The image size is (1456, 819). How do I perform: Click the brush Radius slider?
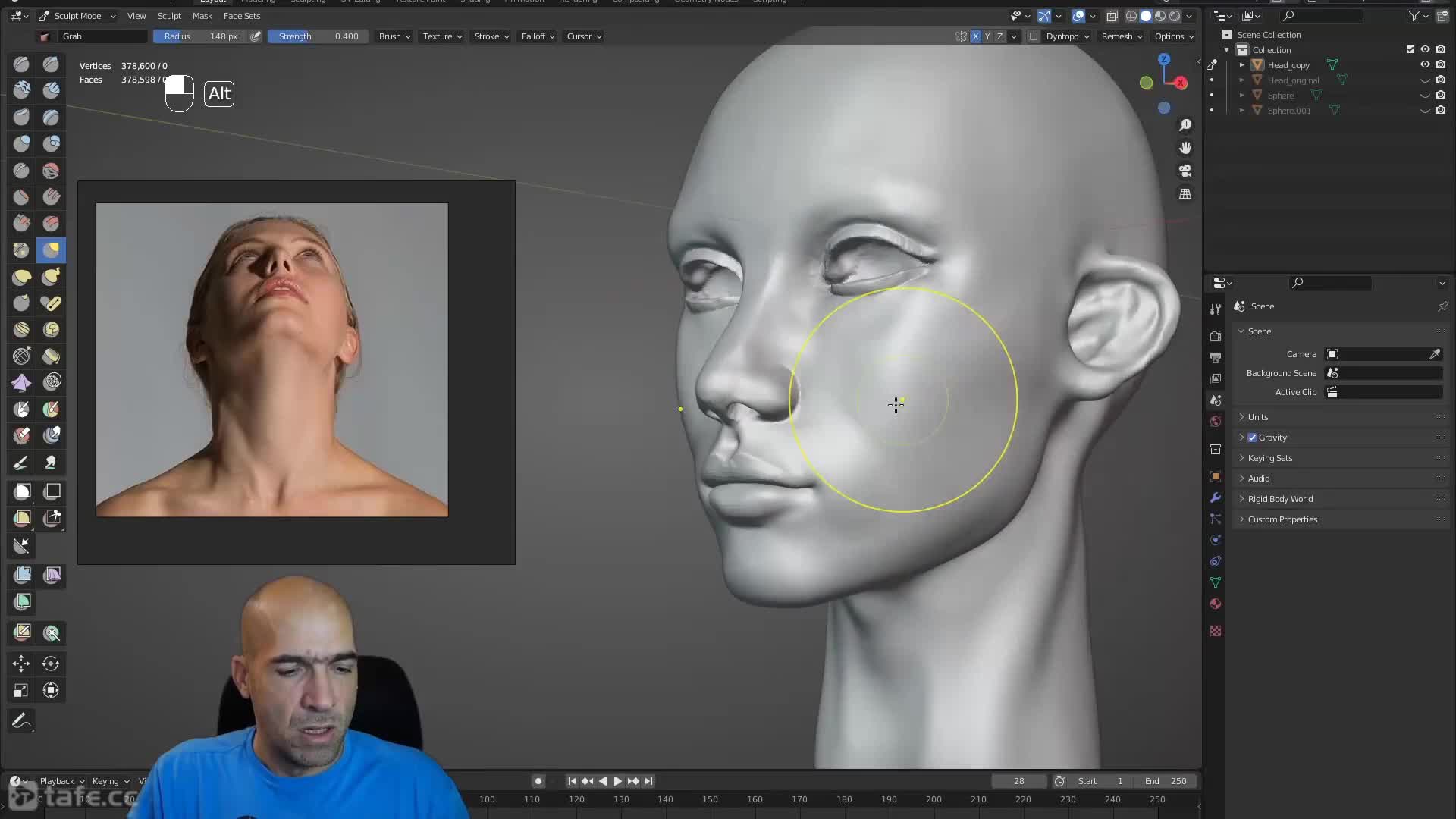point(200,36)
